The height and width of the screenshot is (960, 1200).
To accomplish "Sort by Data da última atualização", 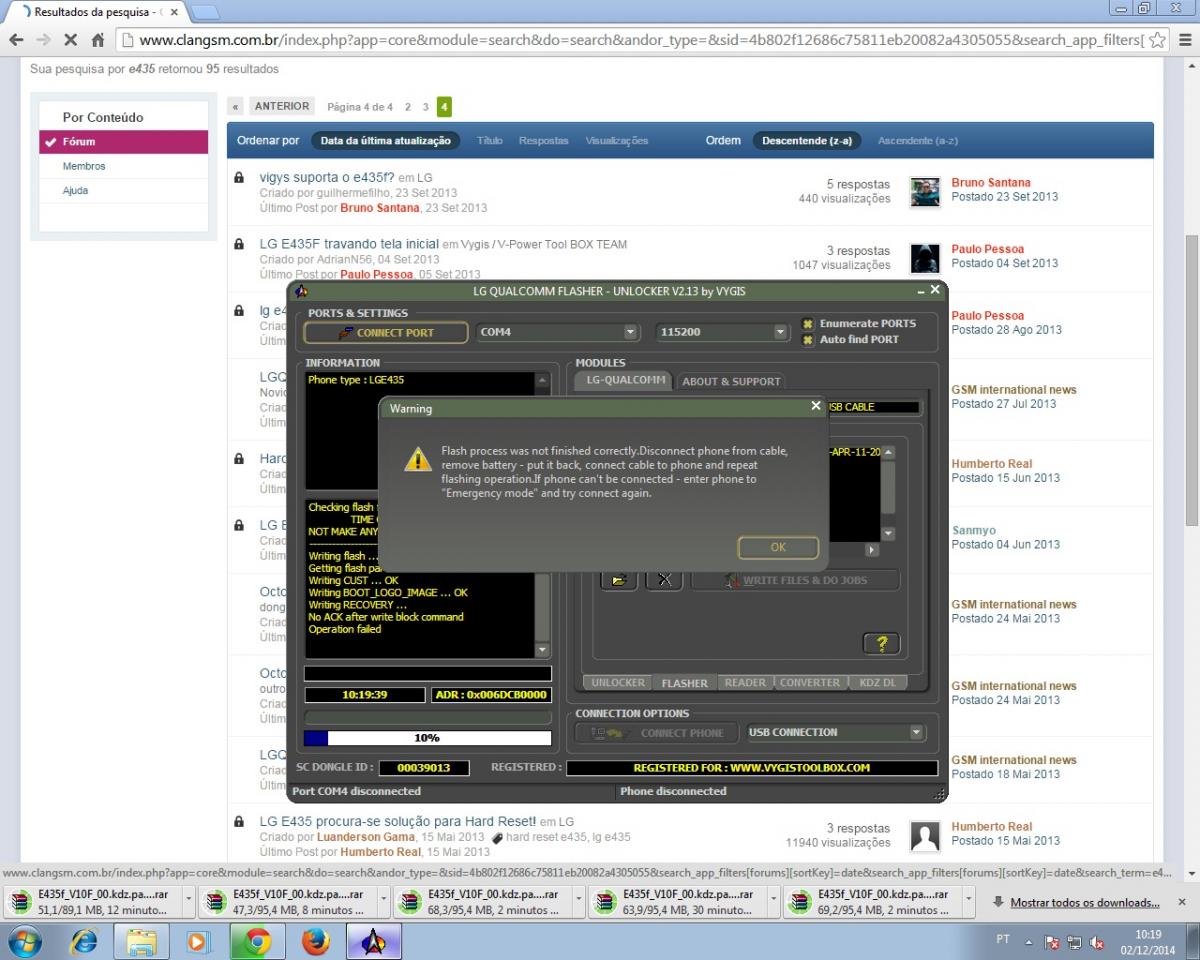I will (x=386, y=141).
